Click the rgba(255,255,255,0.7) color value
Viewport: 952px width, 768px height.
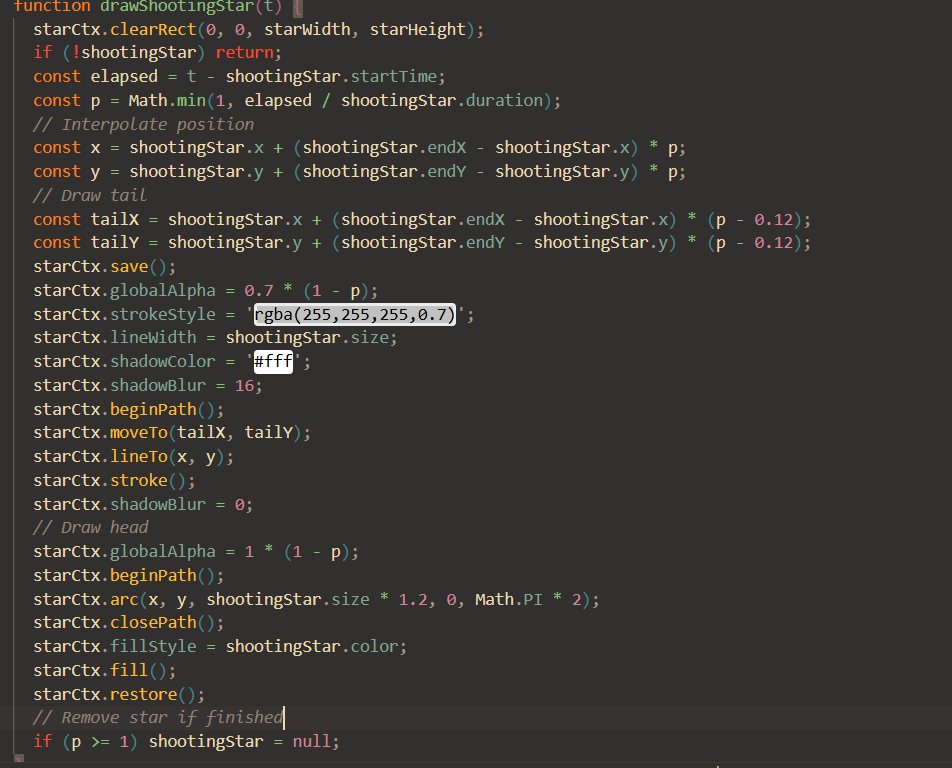tap(354, 315)
